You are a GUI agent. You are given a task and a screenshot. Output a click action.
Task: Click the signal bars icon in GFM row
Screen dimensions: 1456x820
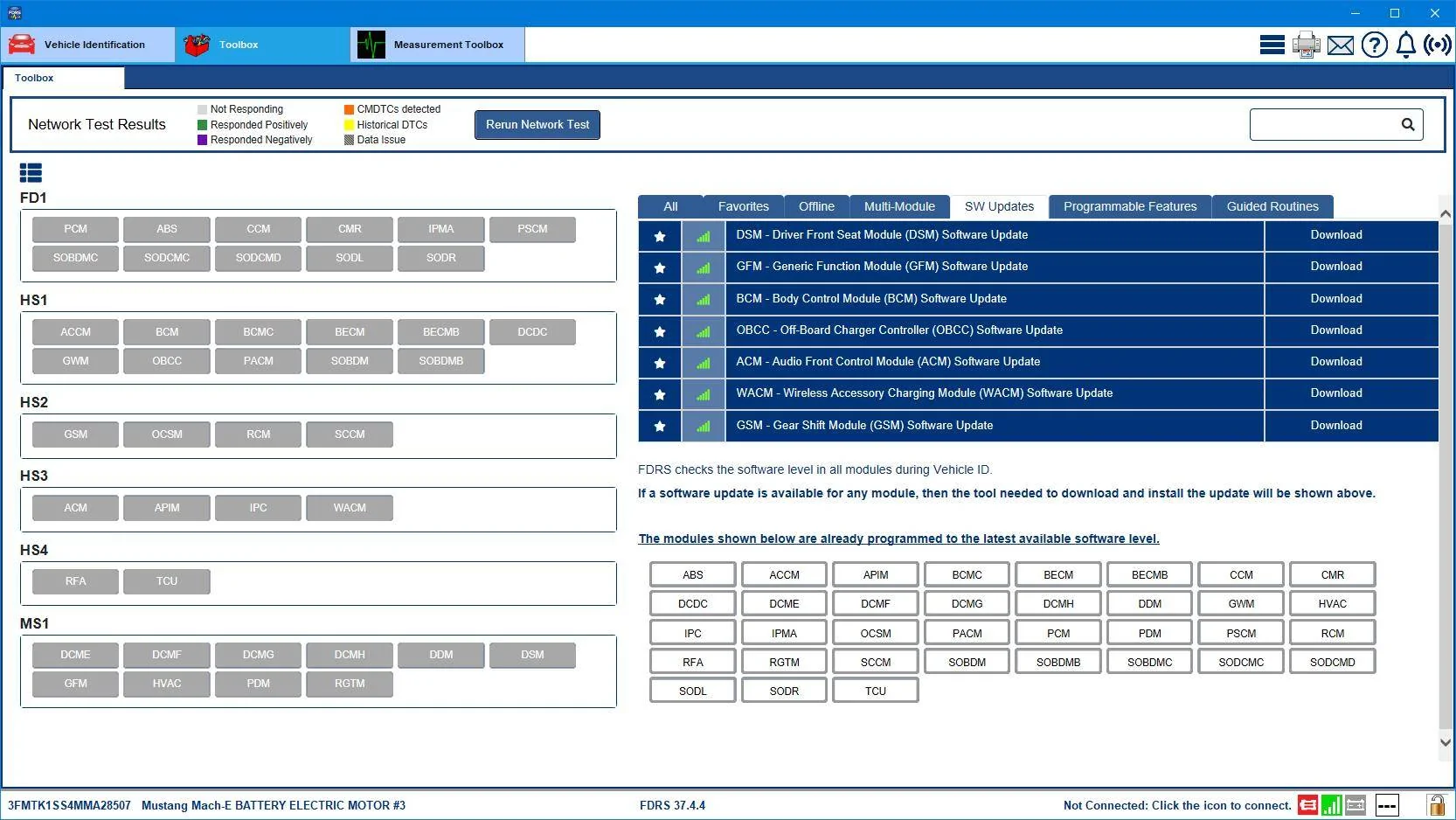[704, 268]
